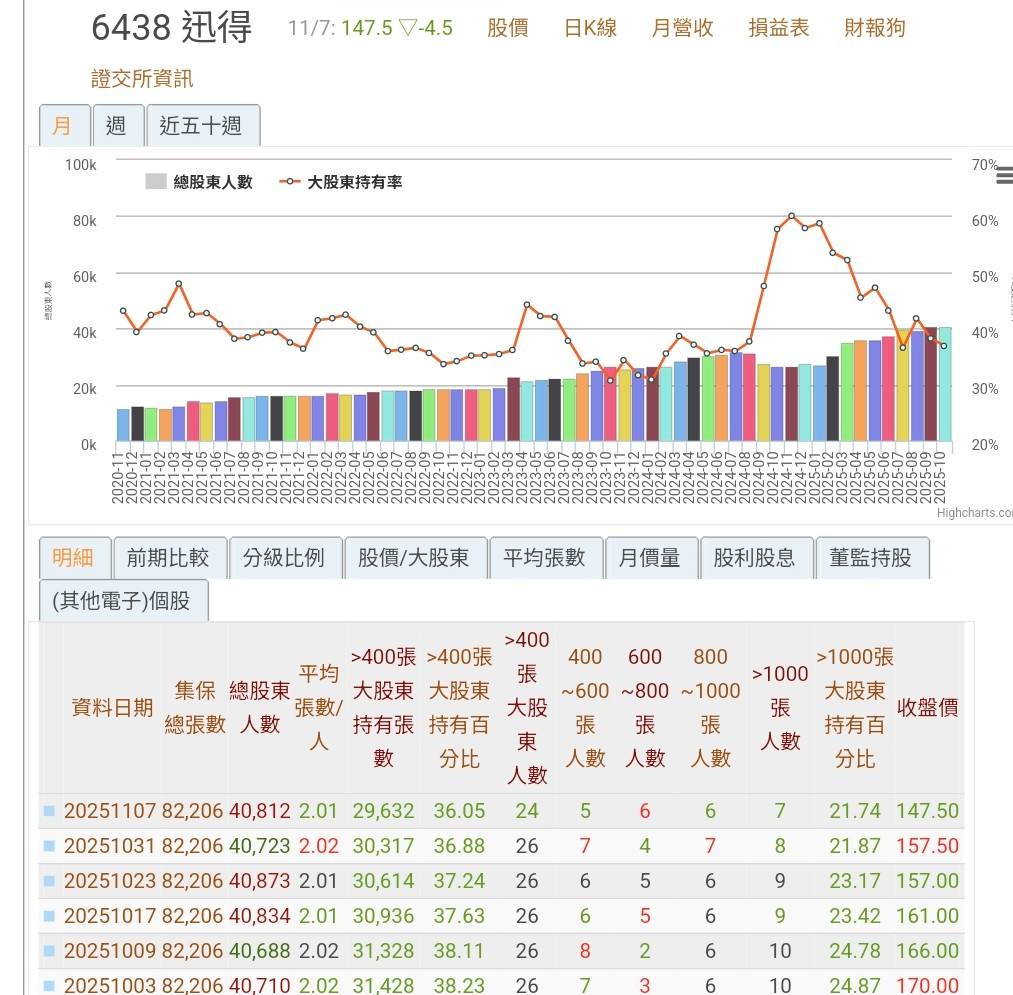1013x995 pixels.
Task: Open the 董監持股 tab
Action: (872, 558)
